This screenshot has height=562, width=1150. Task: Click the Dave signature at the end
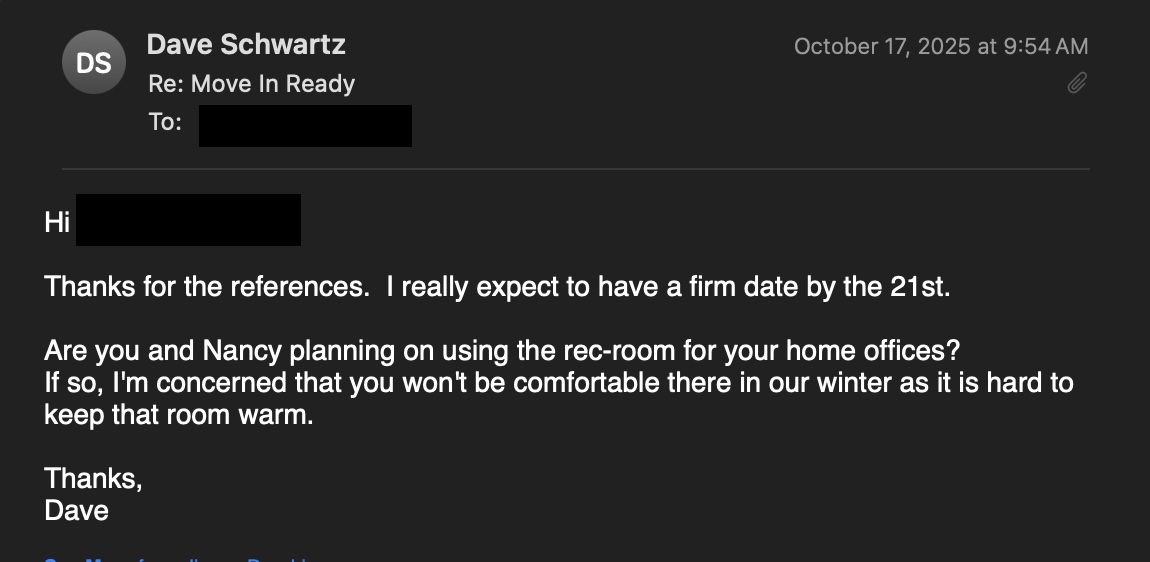77,511
